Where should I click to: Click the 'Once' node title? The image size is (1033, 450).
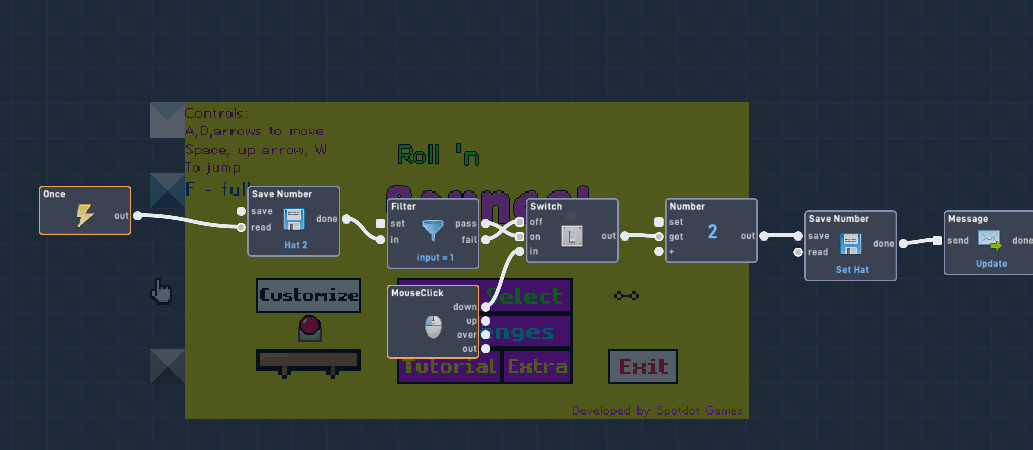tap(54, 194)
